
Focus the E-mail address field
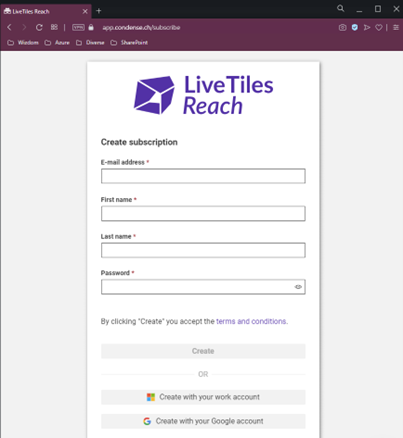[203, 176]
